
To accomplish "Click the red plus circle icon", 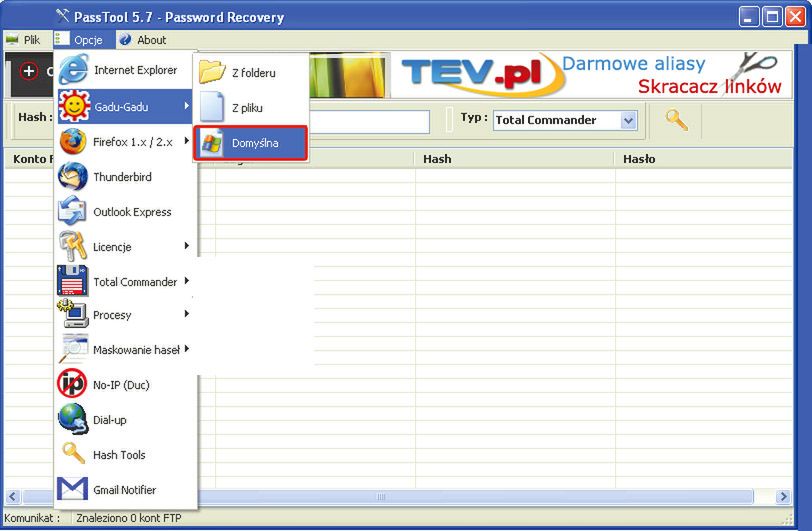I will (x=29, y=71).
